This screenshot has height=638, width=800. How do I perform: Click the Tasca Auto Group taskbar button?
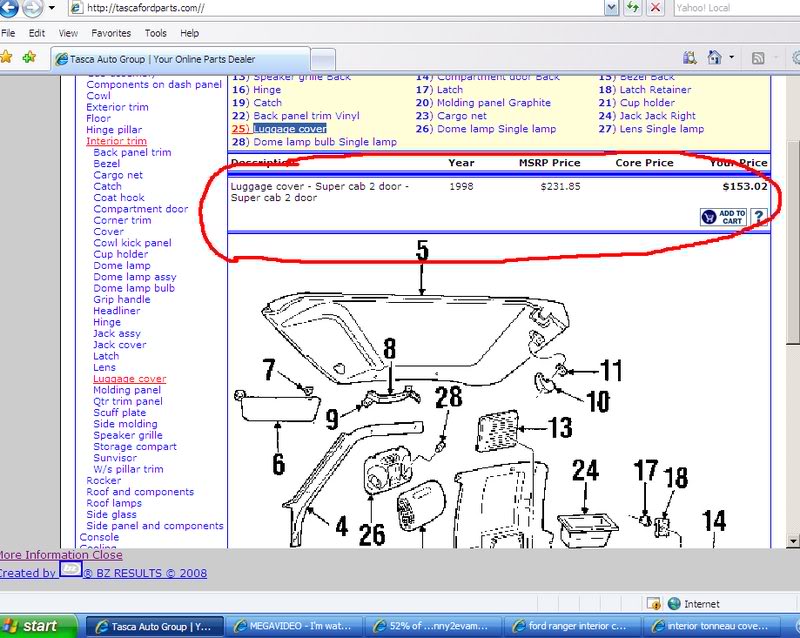coord(155,626)
